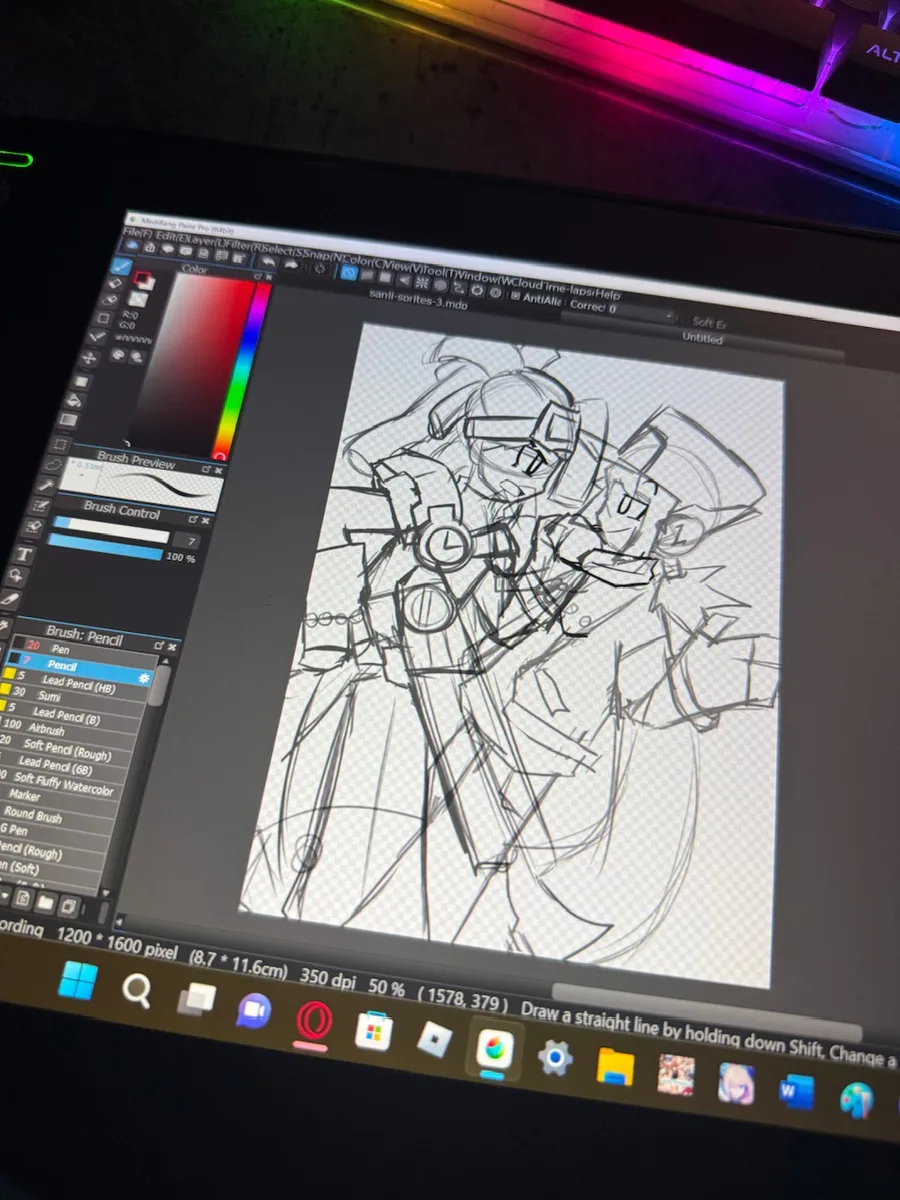Pick a hue on the rainbow color bar
This screenshot has width=900, height=1200.
(x=245, y=370)
